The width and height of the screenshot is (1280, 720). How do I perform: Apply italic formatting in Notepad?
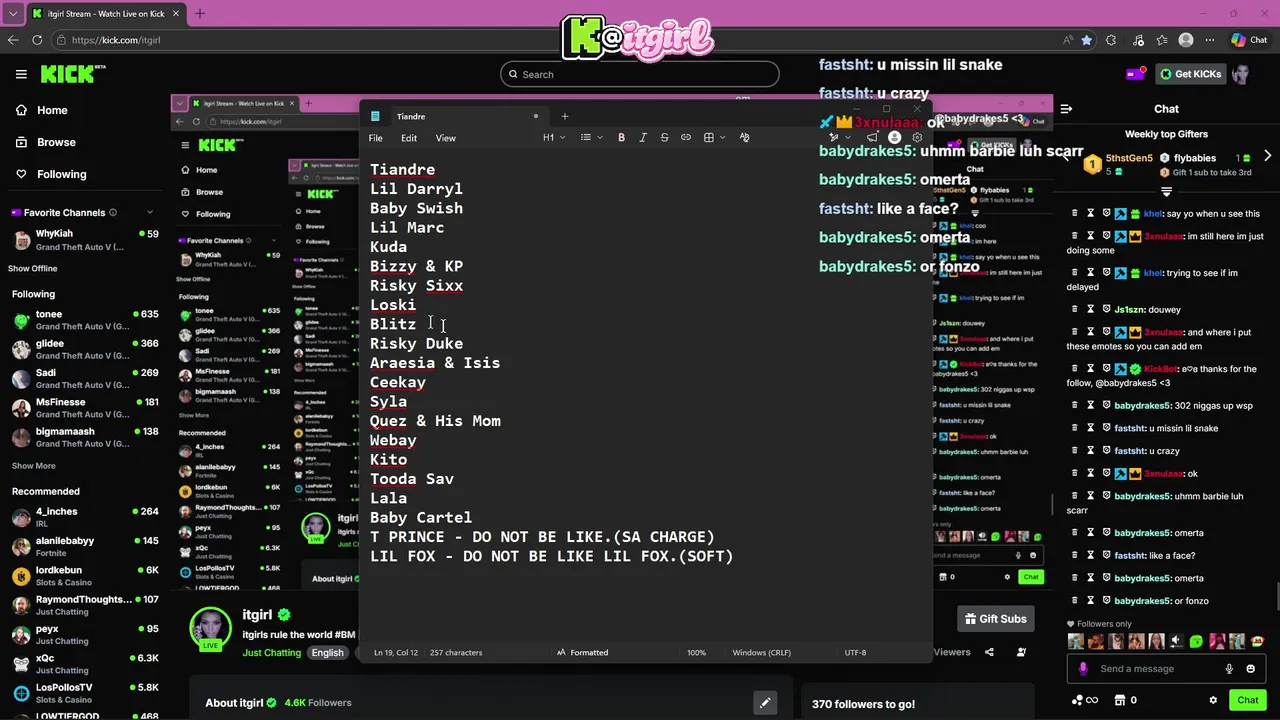[x=643, y=138]
